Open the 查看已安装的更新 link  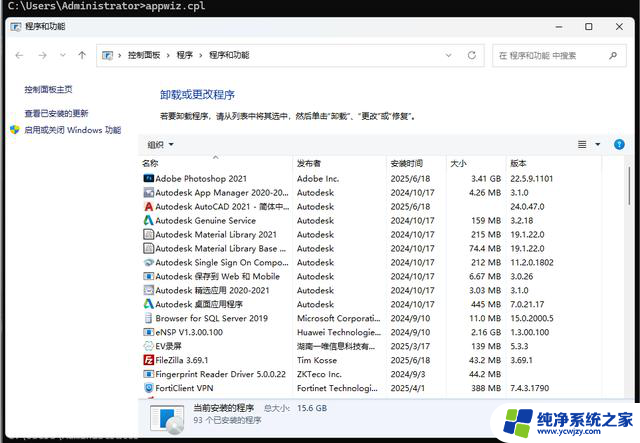(x=56, y=113)
